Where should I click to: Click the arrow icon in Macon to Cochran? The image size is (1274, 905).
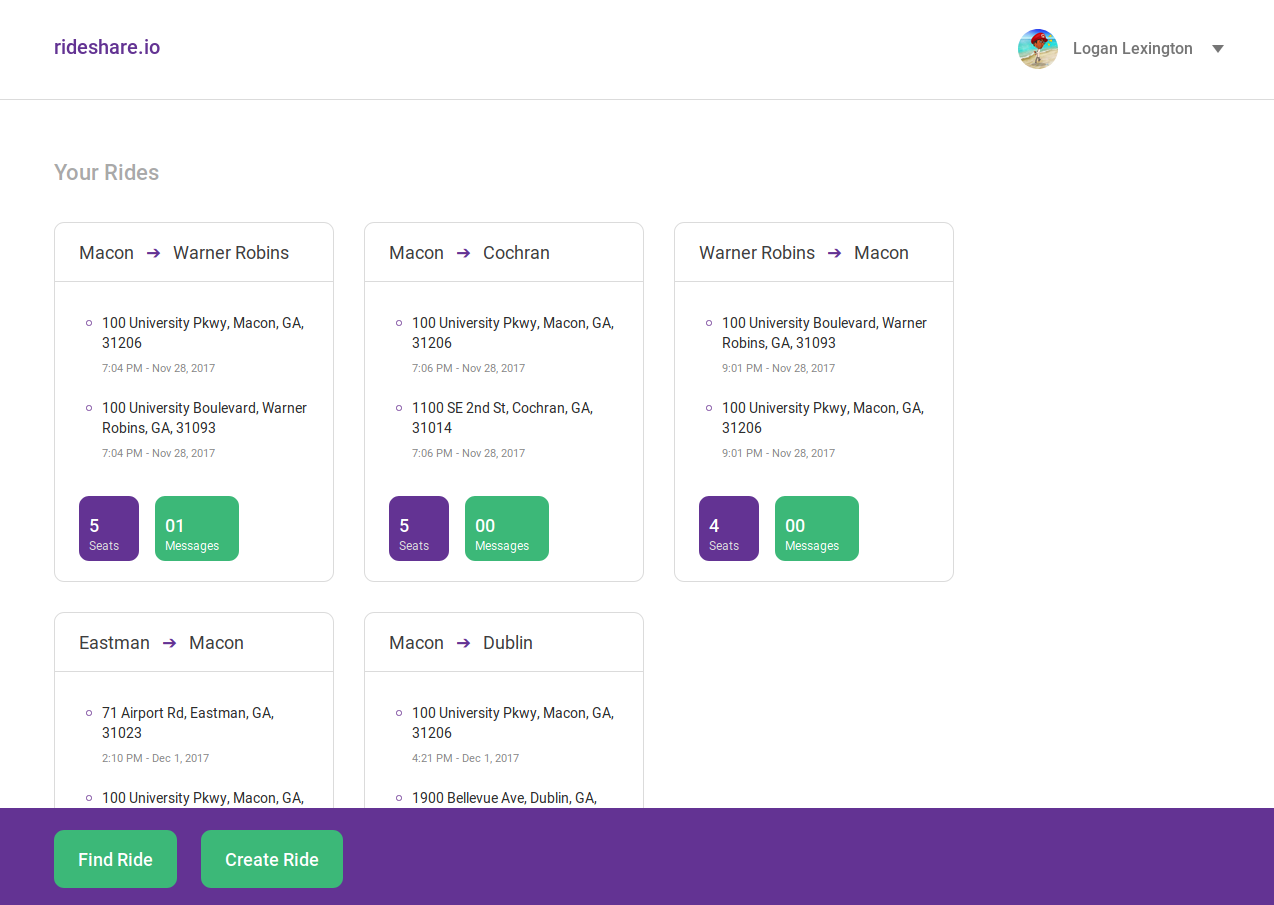click(x=463, y=253)
